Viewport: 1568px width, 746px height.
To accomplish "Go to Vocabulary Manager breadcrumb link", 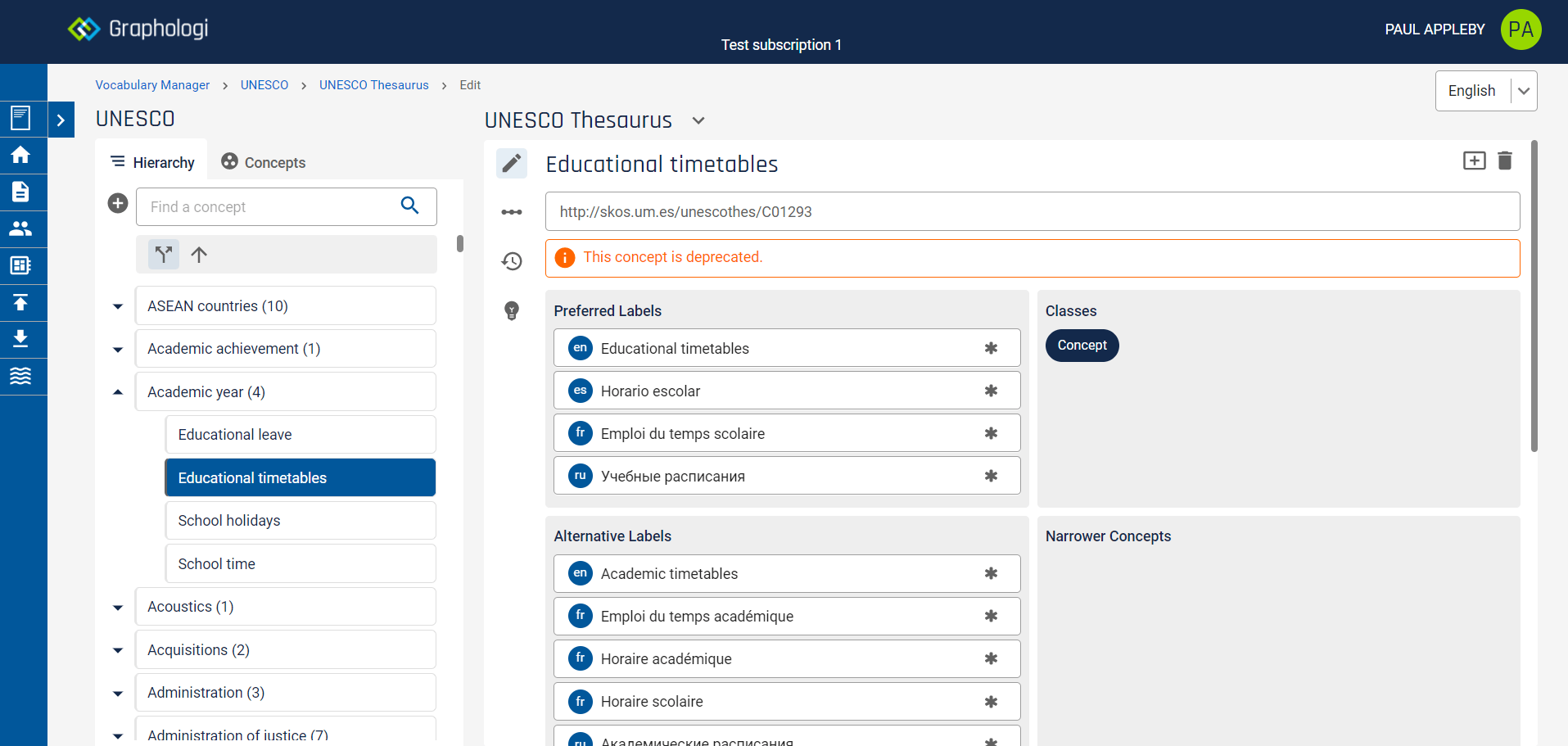I will (x=152, y=85).
